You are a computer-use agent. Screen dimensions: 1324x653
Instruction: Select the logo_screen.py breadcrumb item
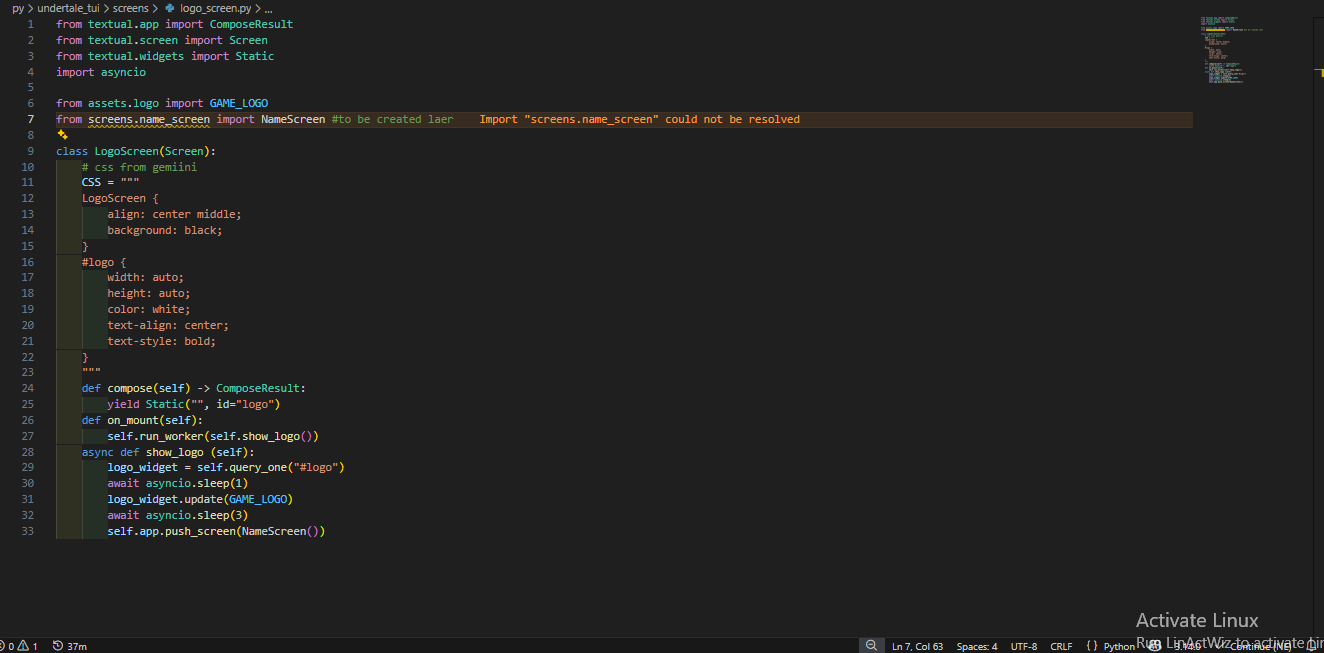point(214,8)
